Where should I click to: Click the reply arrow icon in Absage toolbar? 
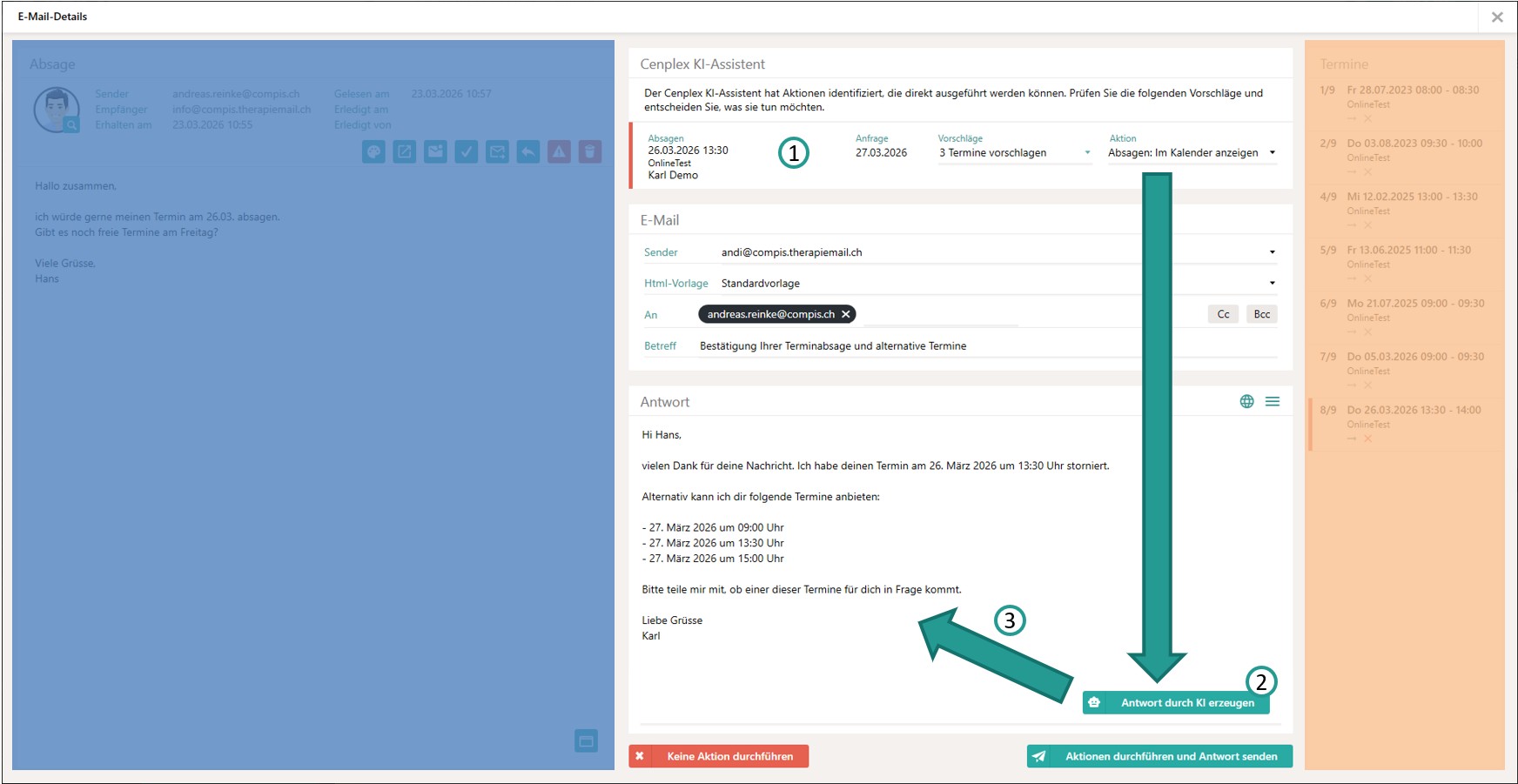tap(528, 152)
